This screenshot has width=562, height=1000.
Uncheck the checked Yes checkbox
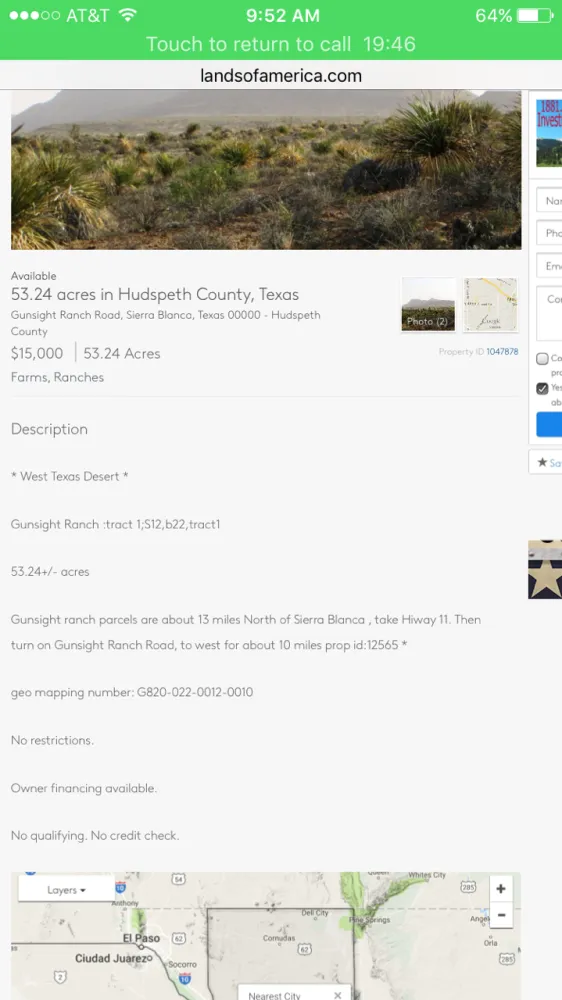(542, 388)
